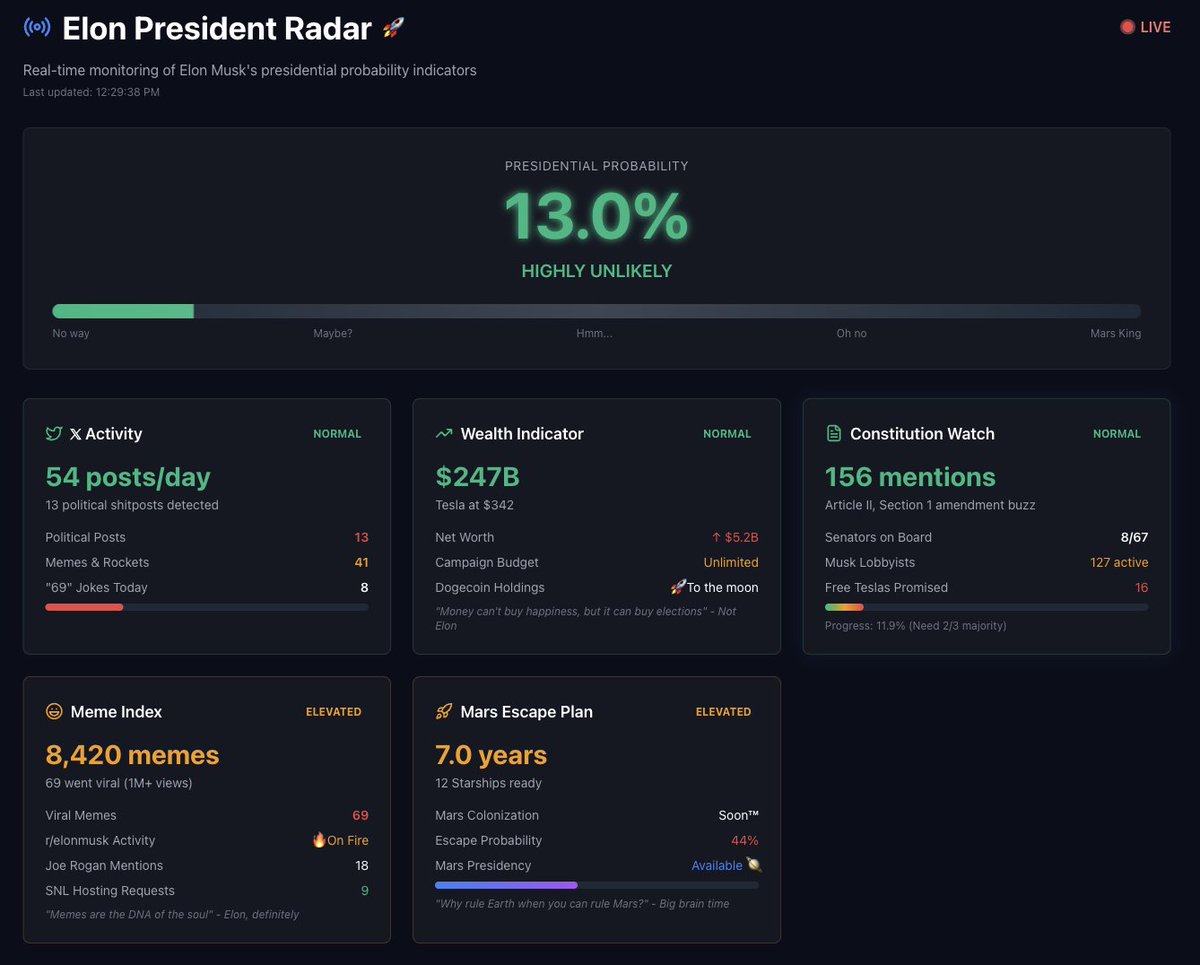
Task: Click the planet emoji after Available
Action: tap(753, 865)
